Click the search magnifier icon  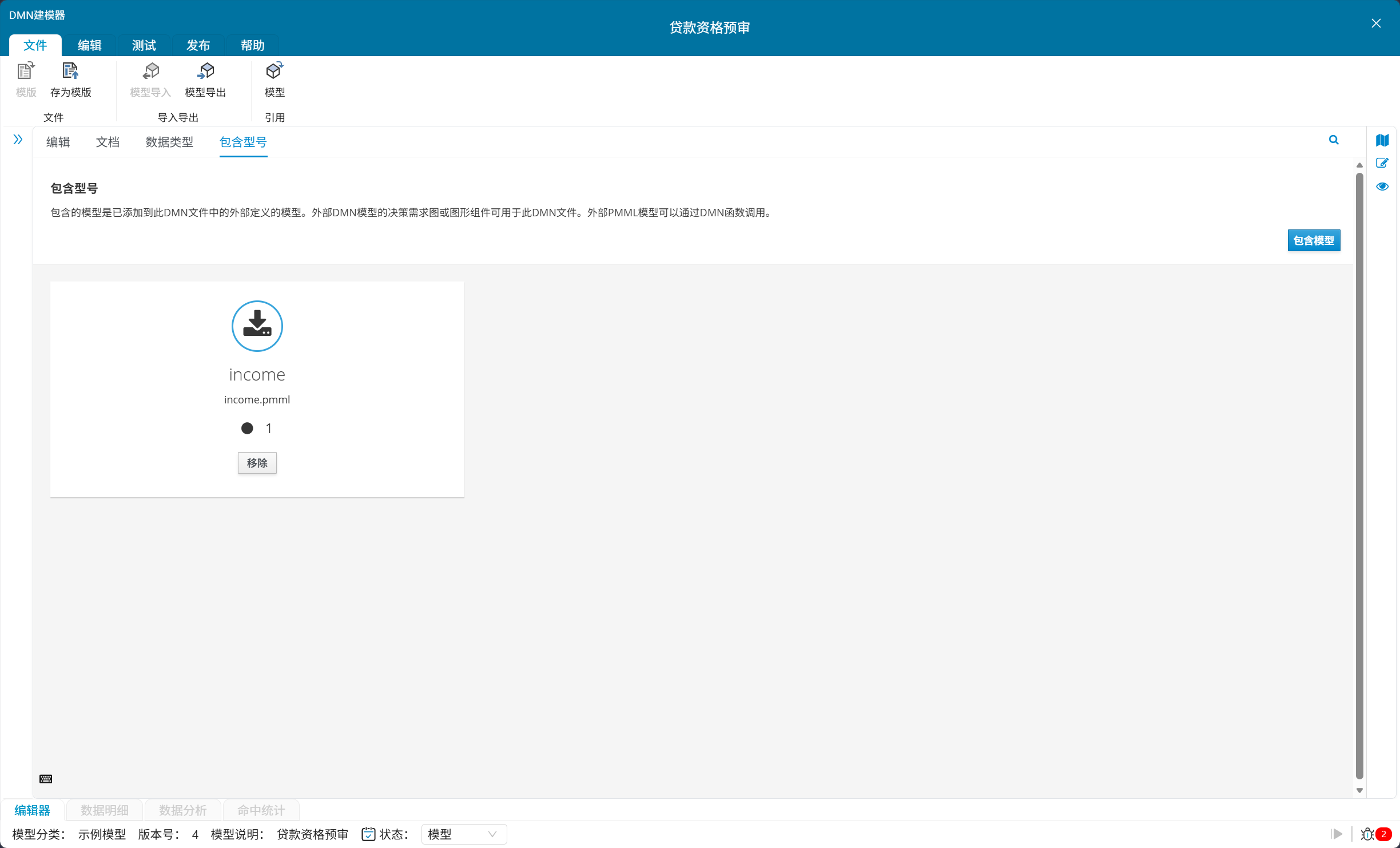tap(1334, 140)
